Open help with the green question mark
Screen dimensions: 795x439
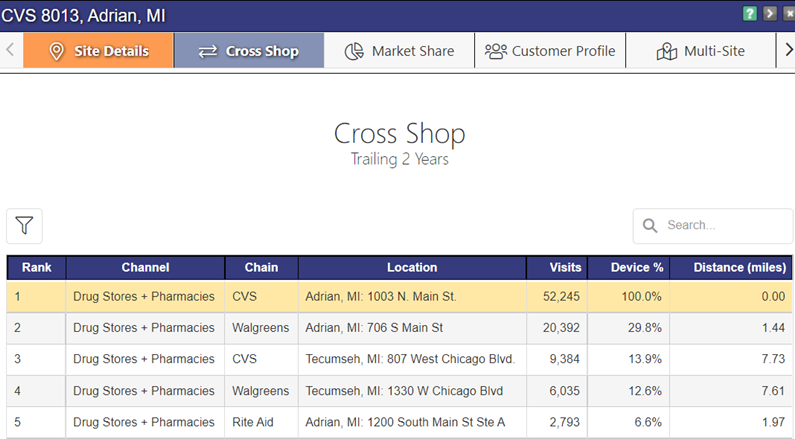tap(750, 13)
